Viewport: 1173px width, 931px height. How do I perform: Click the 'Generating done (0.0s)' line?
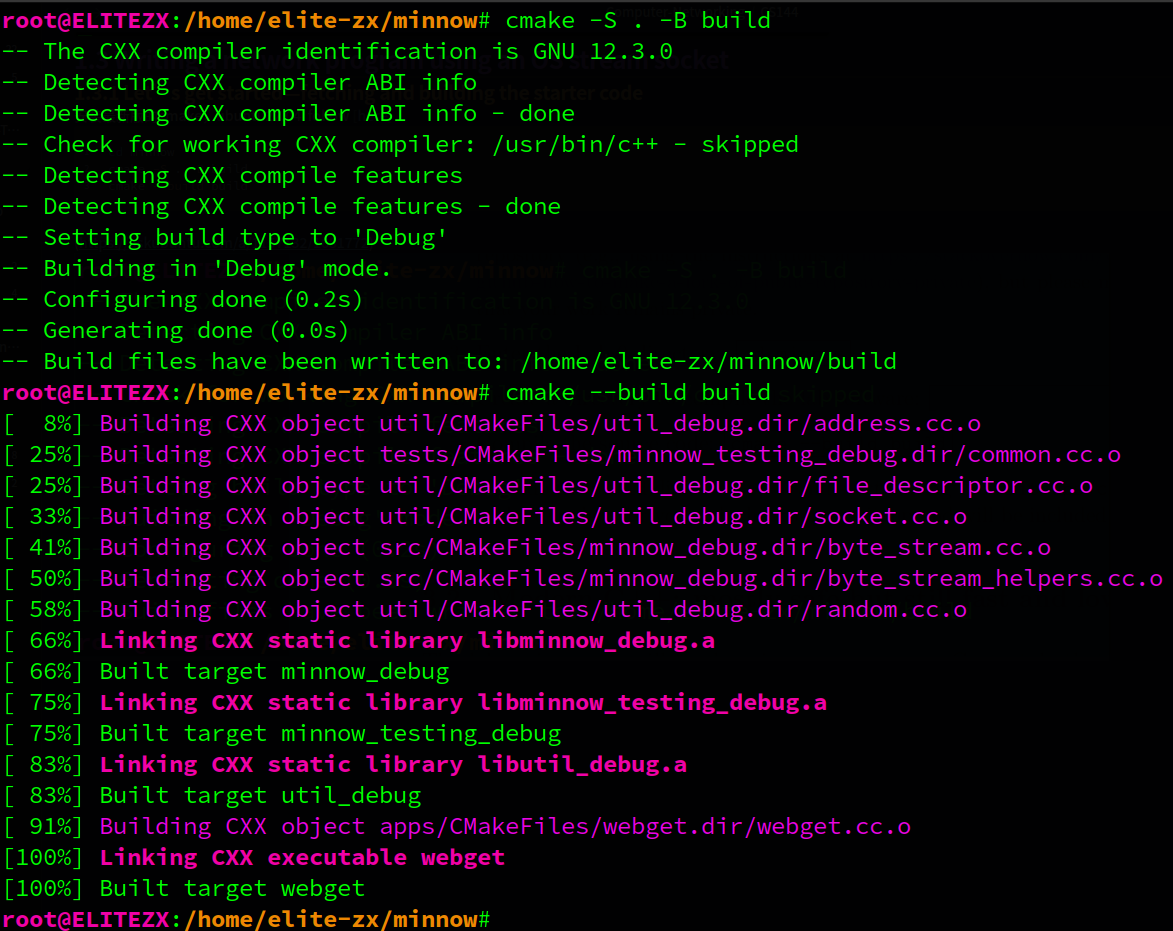pyautogui.click(x=176, y=331)
